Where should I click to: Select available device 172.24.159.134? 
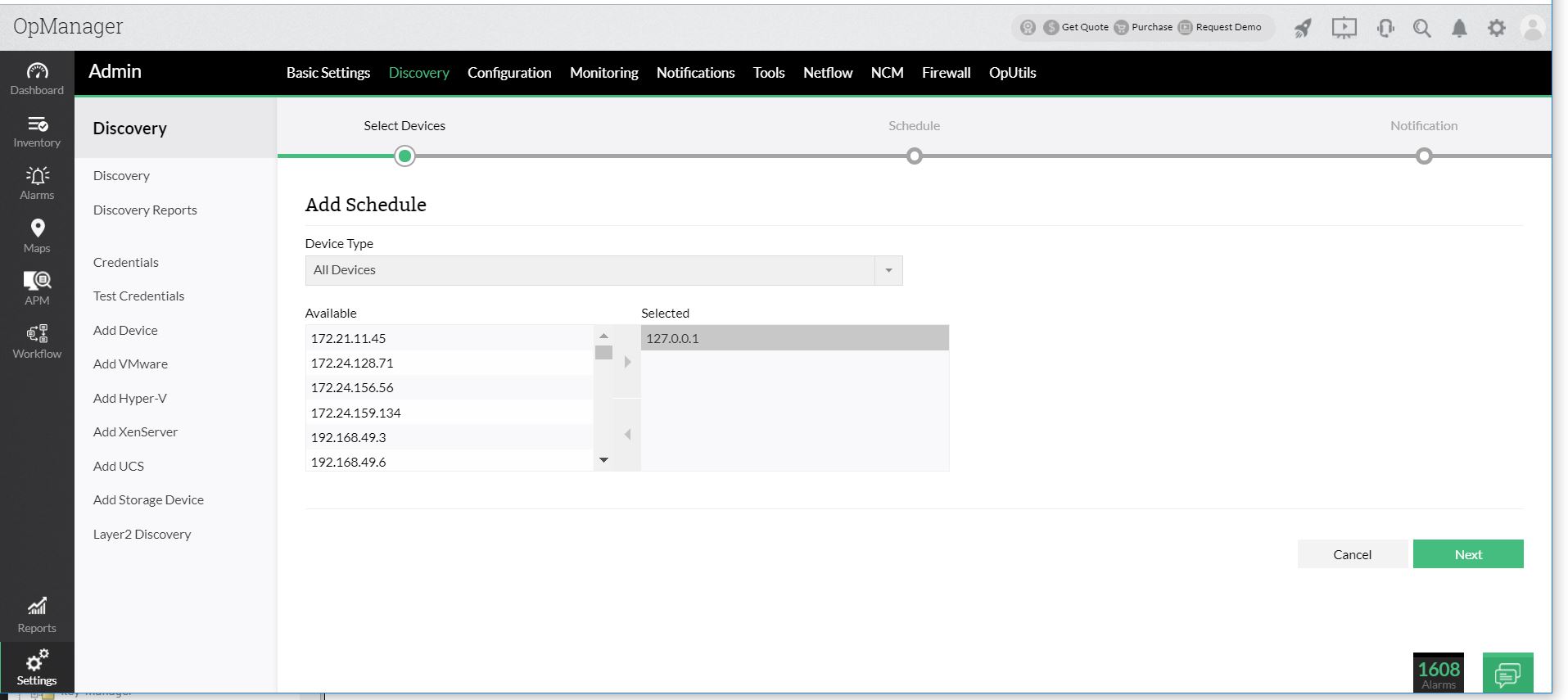click(450, 413)
